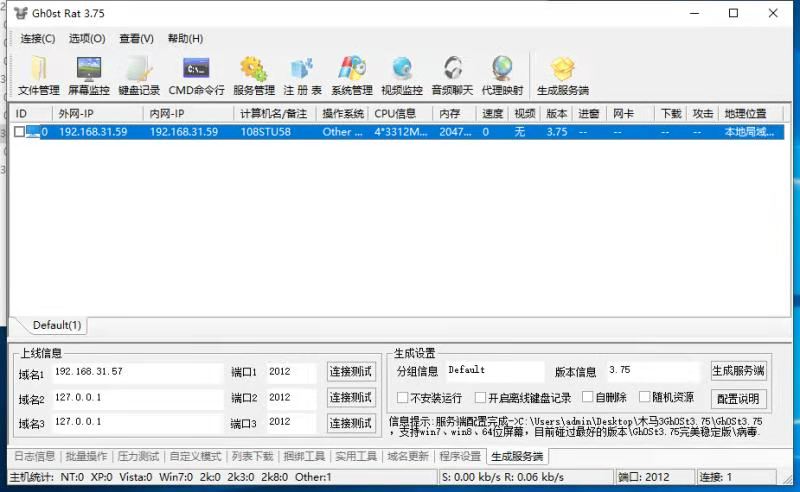Switch to the 捆绑工具 bottom tab
The width and height of the screenshot is (800, 492).
[304, 456]
